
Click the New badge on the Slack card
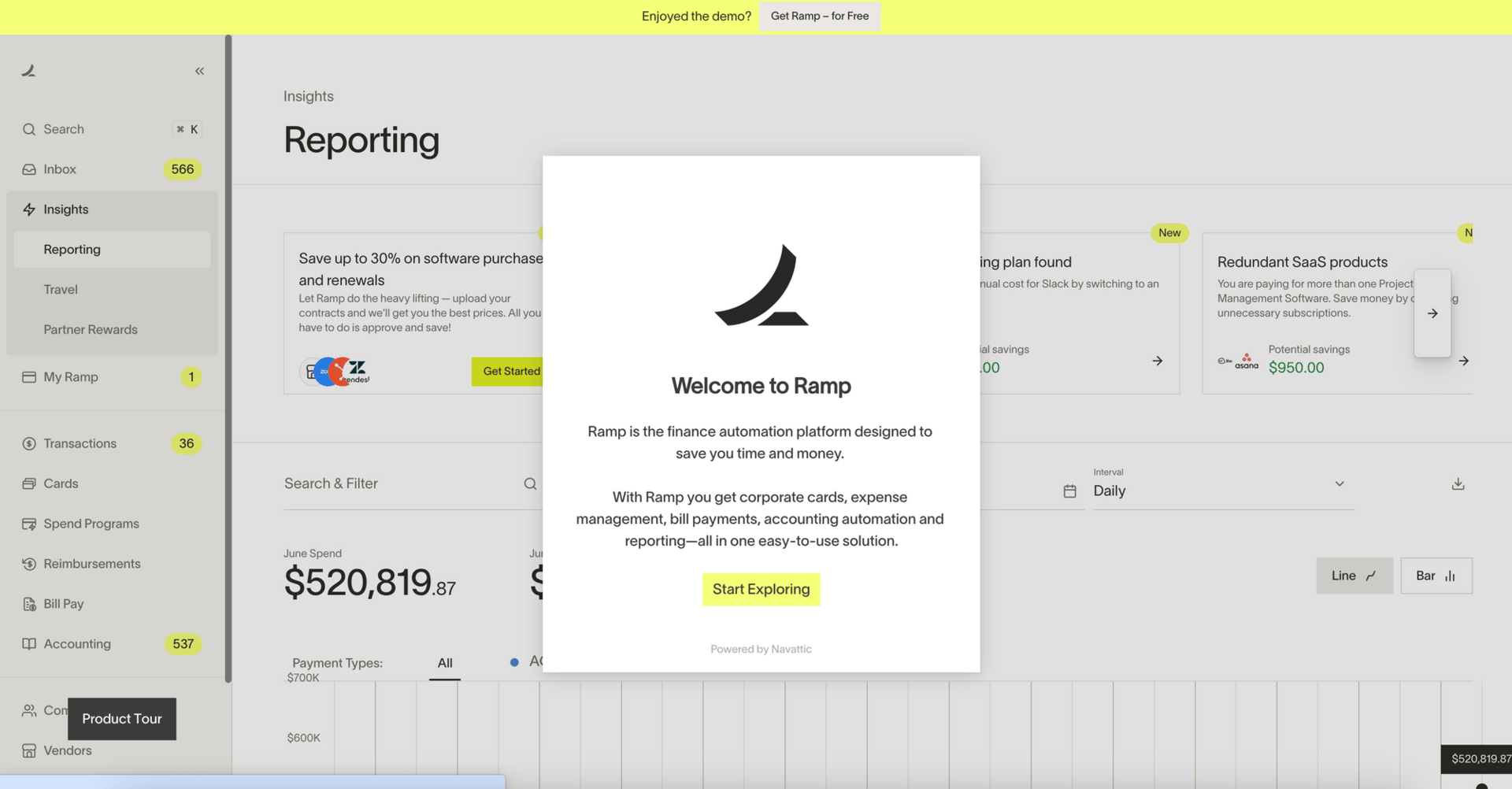[1169, 233]
